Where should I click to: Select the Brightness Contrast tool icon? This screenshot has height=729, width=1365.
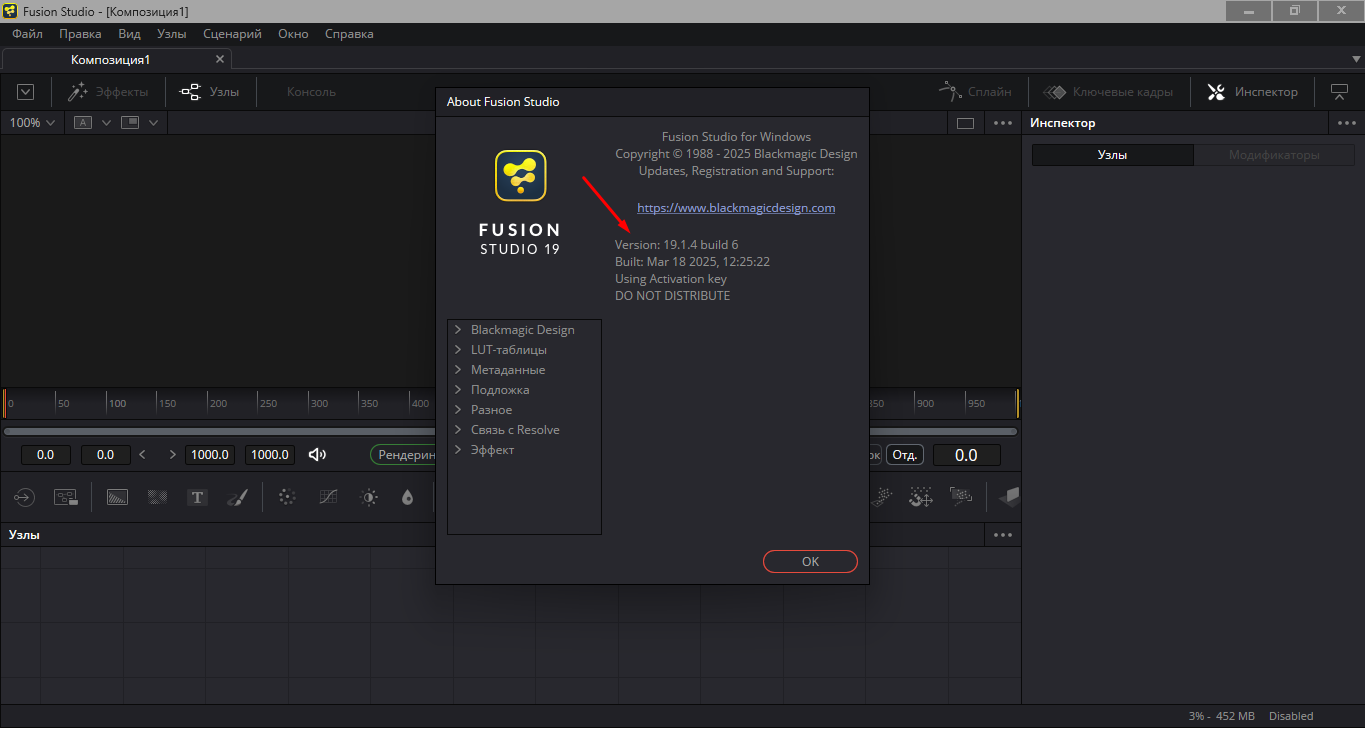[369, 497]
